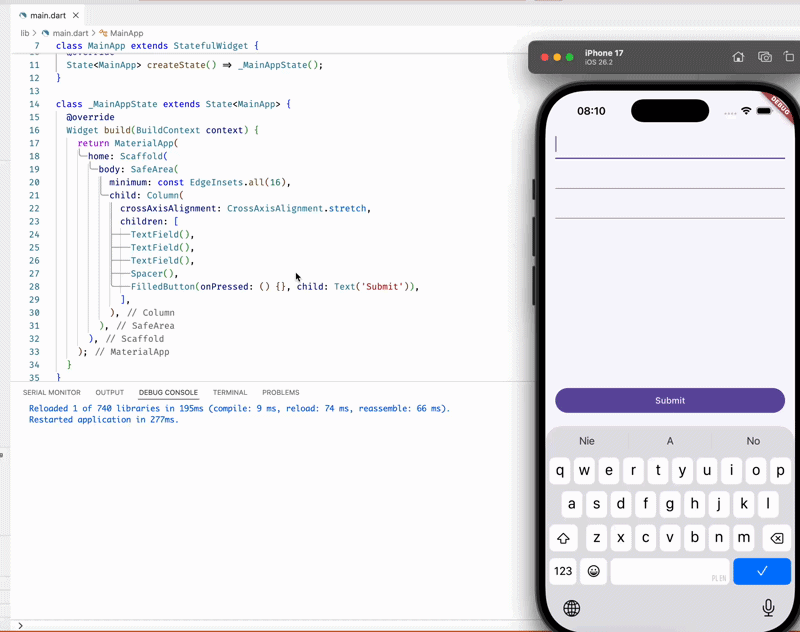The image size is (800, 632).
Task: Tap the blue checkmark done key
Action: pos(761,571)
